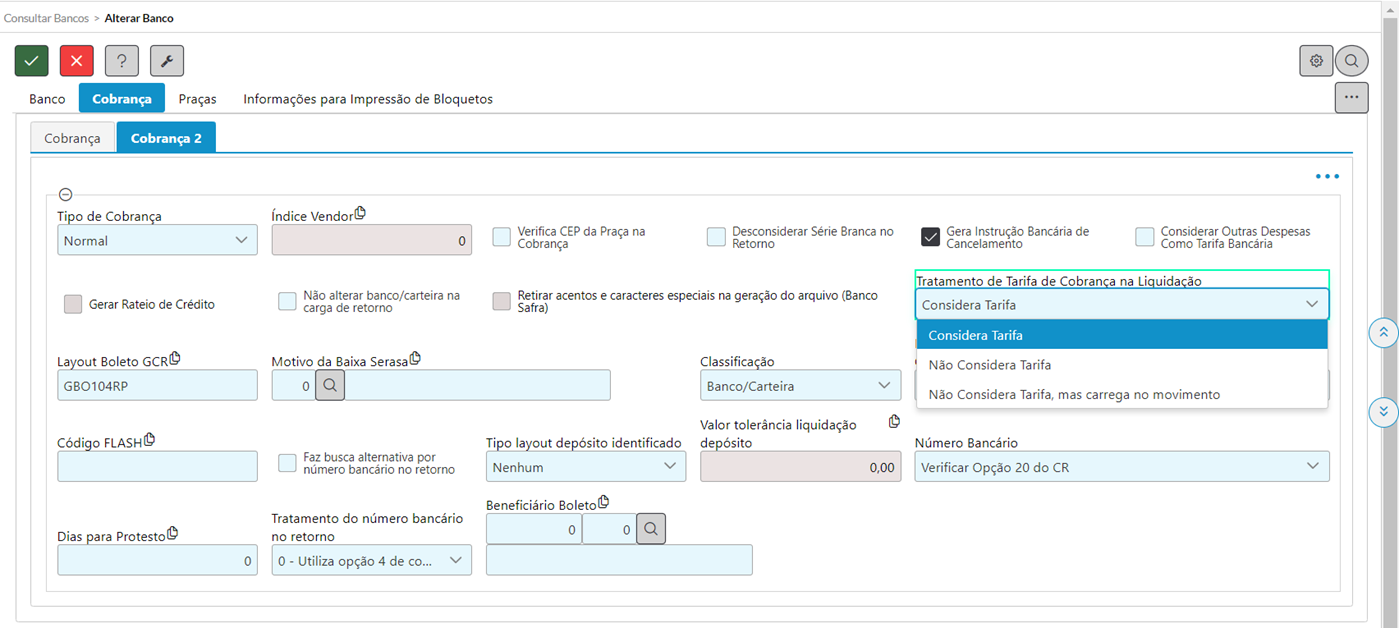Click the blue three-dot options menu
This screenshot has width=1399, height=628.
tap(1327, 177)
